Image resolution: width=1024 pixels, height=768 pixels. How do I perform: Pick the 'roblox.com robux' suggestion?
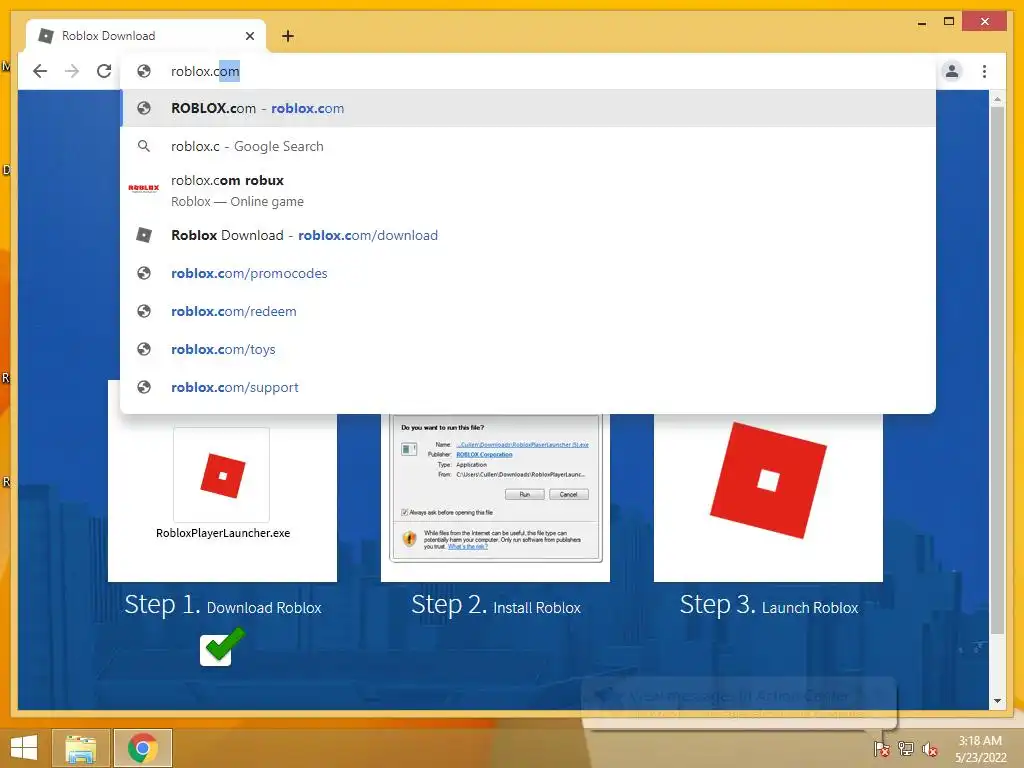[x=528, y=190]
